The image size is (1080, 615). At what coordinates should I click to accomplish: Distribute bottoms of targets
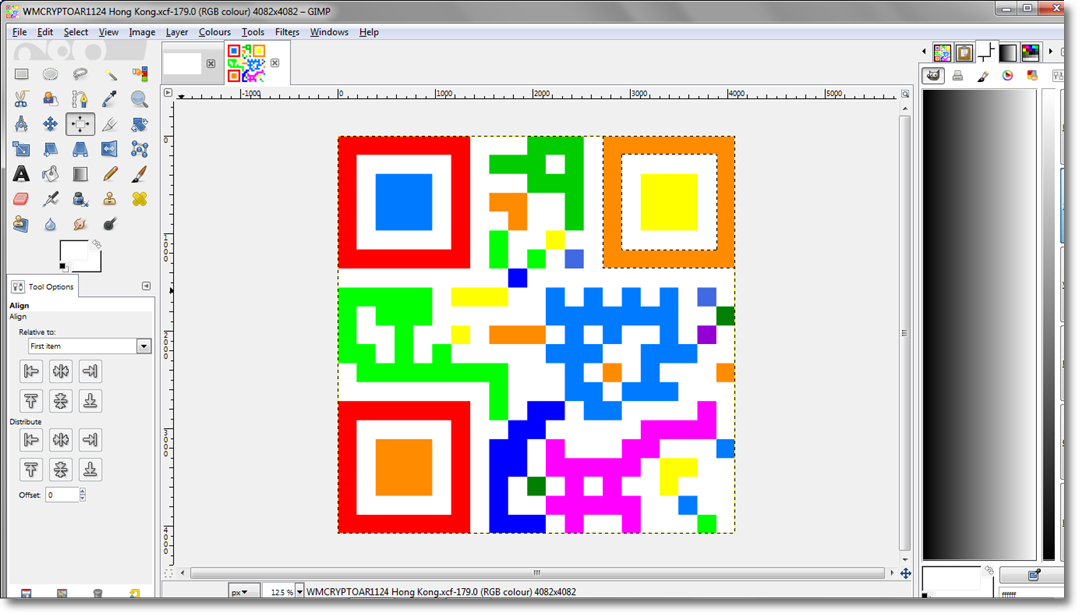click(x=90, y=469)
